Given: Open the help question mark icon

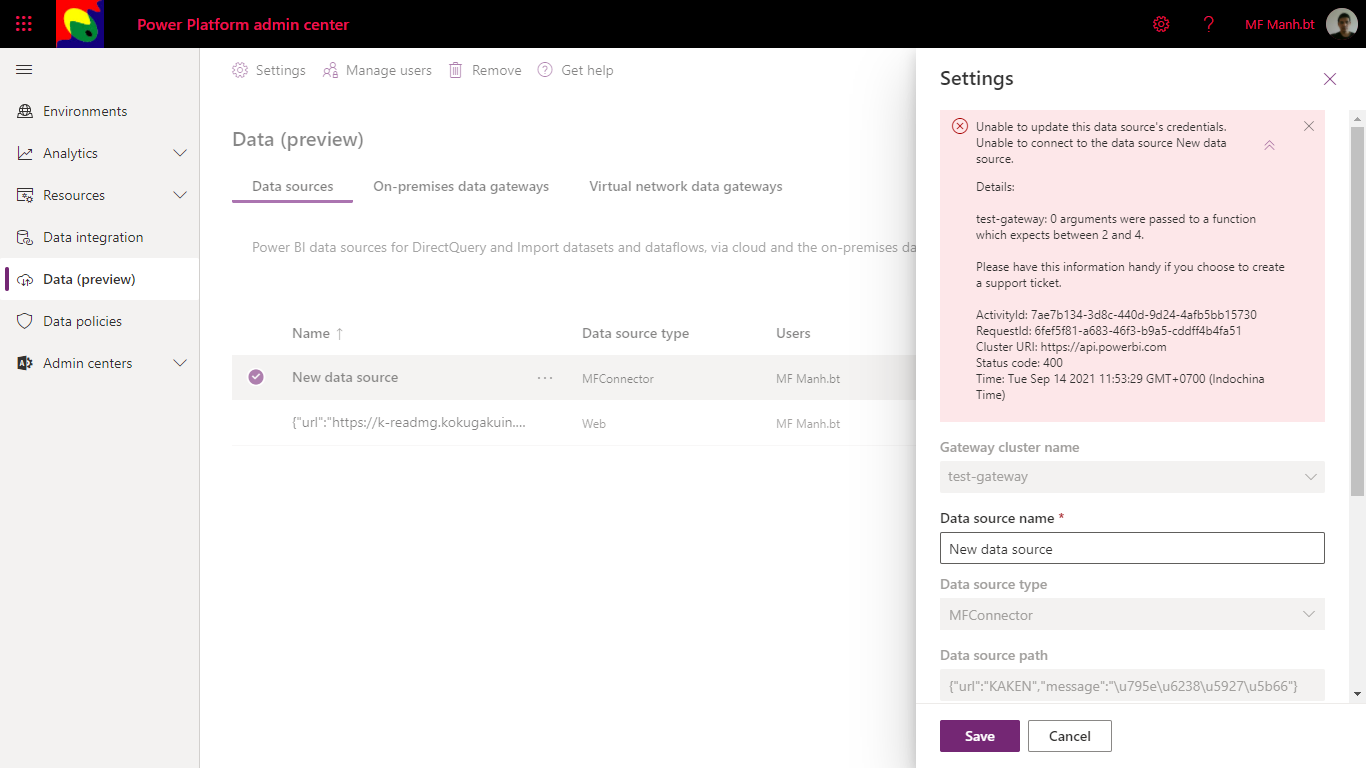Looking at the screenshot, I should click(1209, 24).
